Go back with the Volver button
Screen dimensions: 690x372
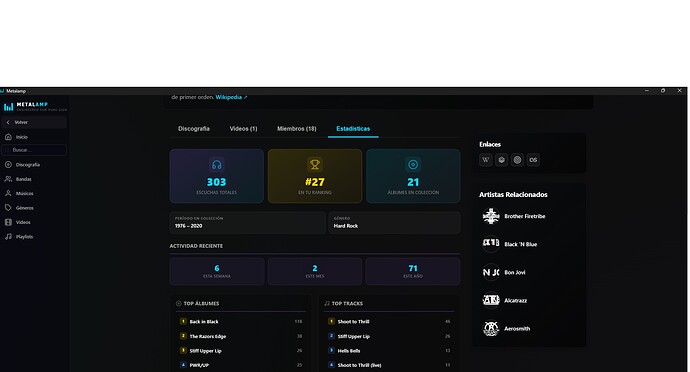34,122
